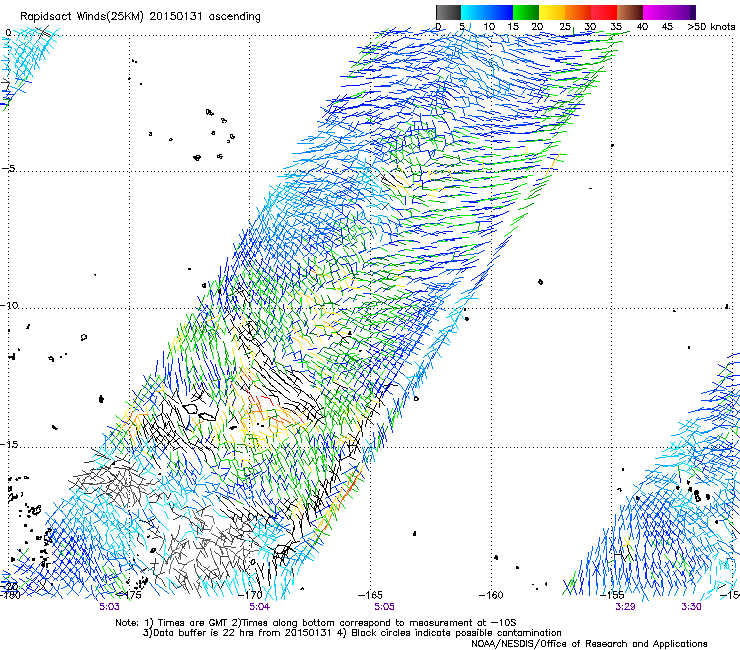Click the magenta 40-45 knots legend segment
This screenshot has height=650, width=740.
pos(656,12)
